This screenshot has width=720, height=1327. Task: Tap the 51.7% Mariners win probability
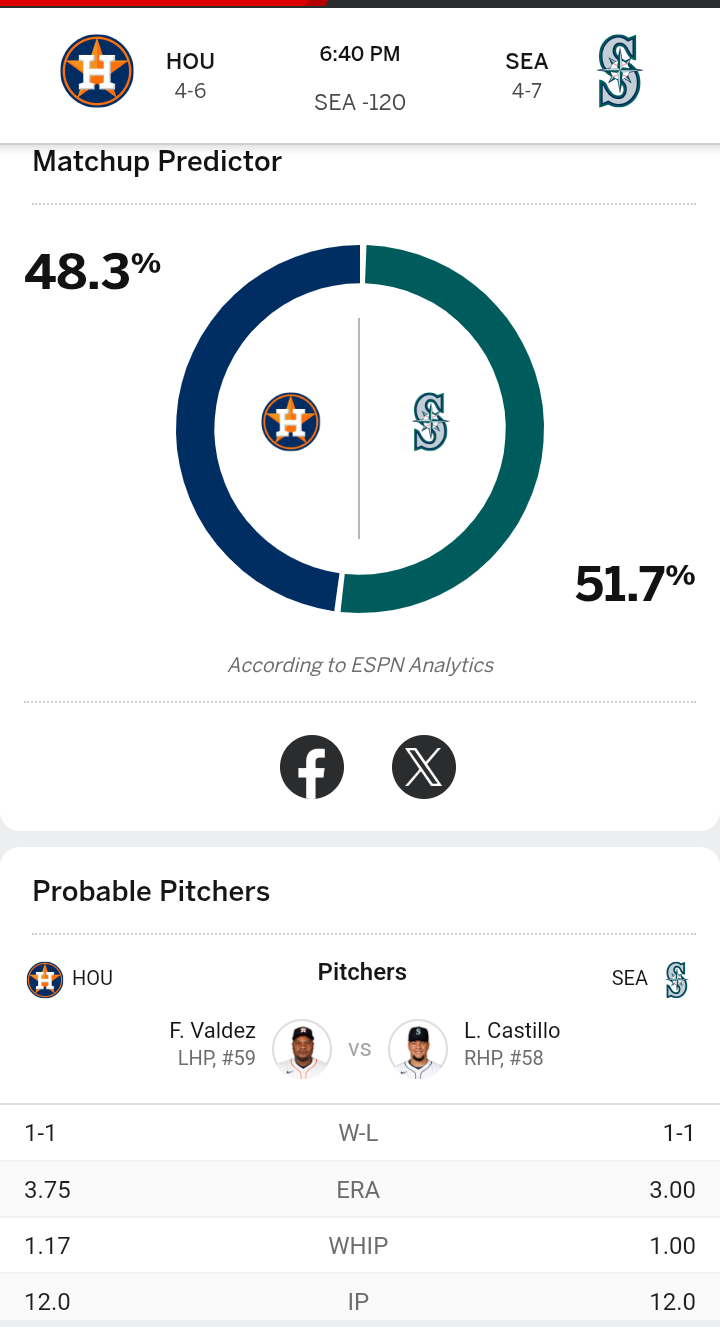[635, 583]
